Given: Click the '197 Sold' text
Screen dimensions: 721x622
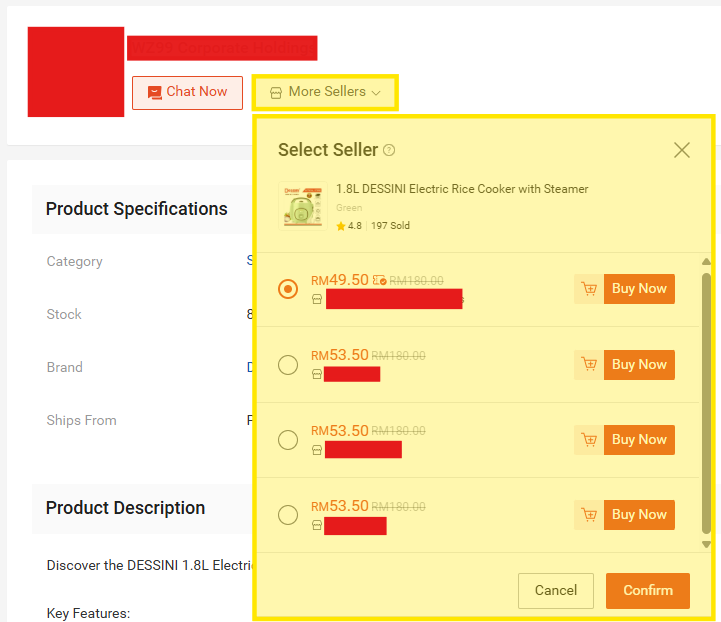Looking at the screenshot, I should click(390, 226).
